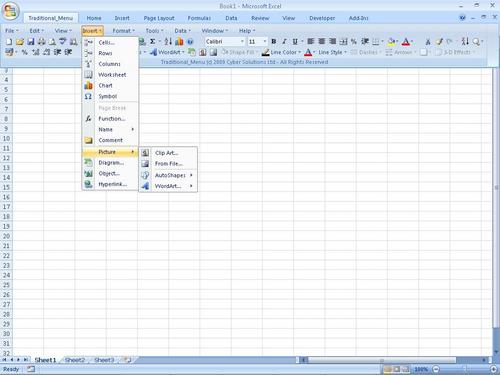This screenshot has height=375, width=500.
Task: Open the Help menu
Action: (x=247, y=31)
